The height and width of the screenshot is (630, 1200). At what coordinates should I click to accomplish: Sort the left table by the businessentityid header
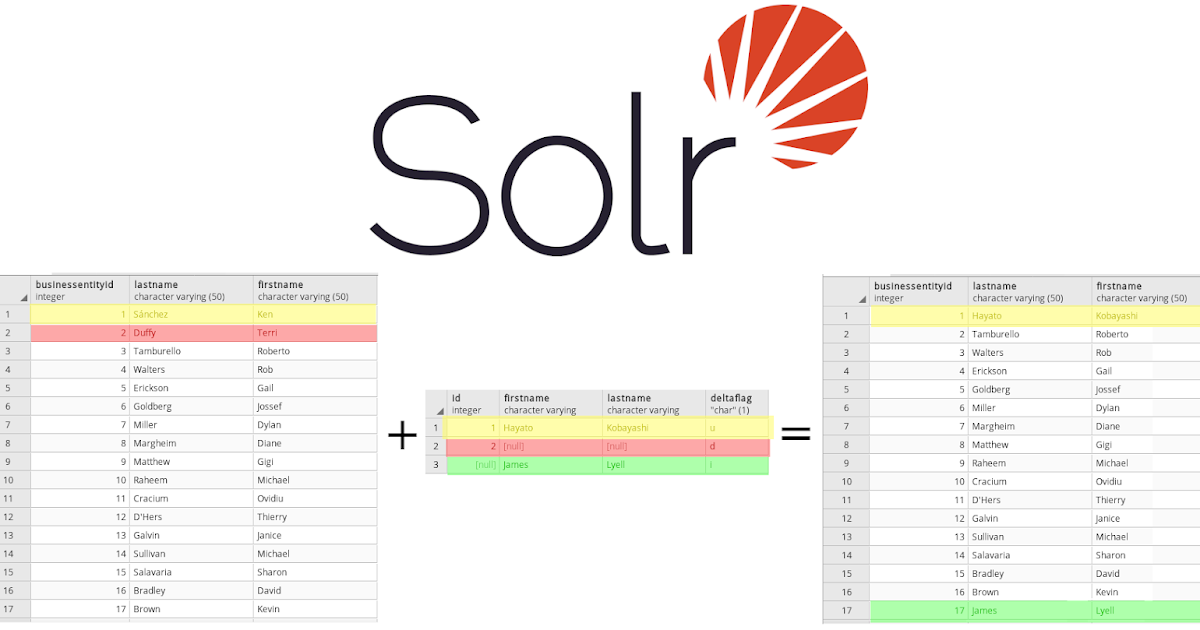tap(75, 288)
